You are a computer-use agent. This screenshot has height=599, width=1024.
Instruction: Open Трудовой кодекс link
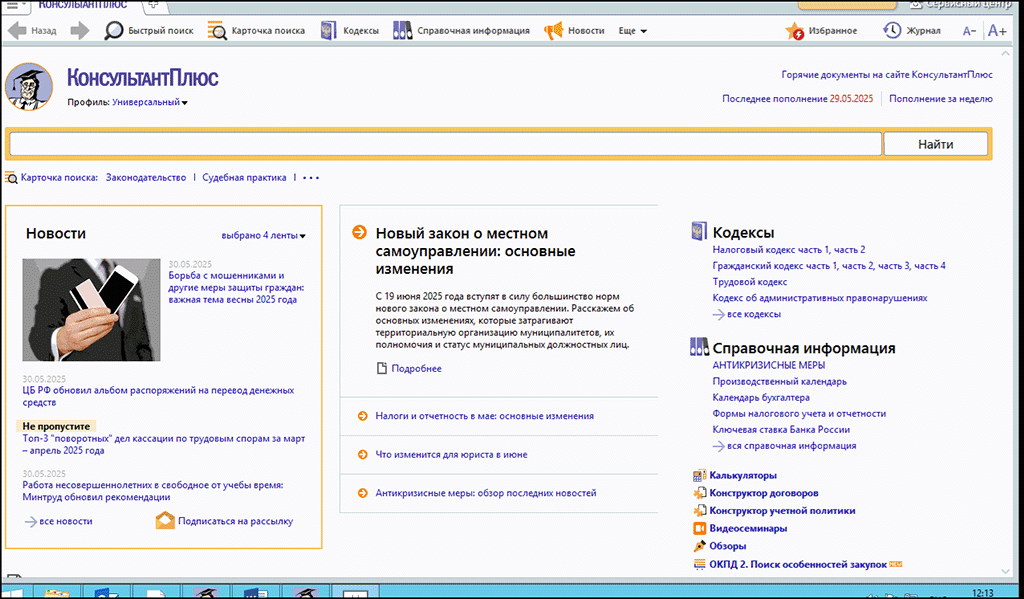[x=750, y=282]
